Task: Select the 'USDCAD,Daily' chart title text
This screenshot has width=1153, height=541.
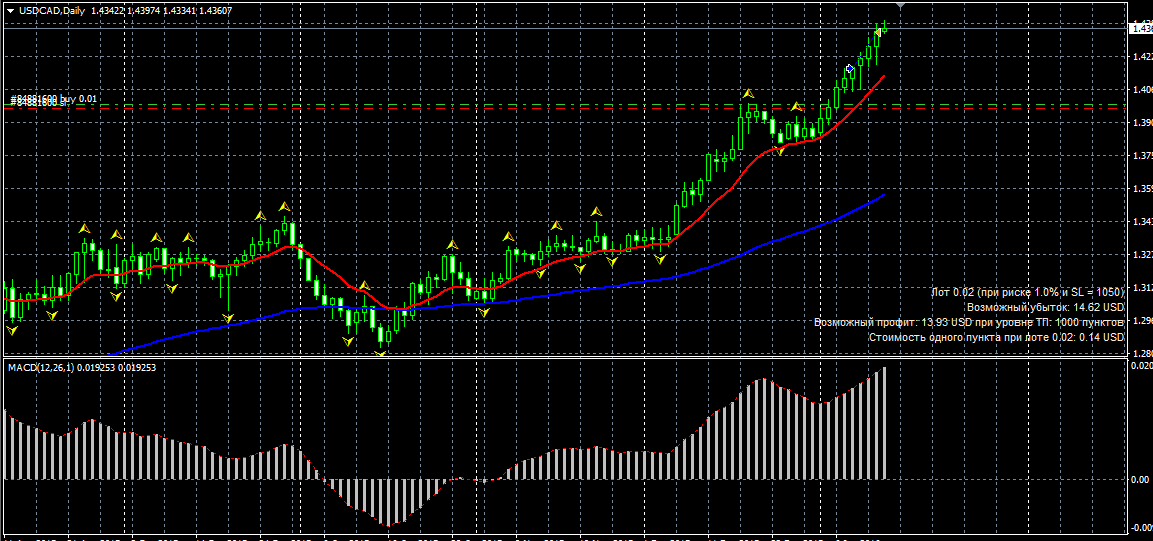Action: (52, 10)
